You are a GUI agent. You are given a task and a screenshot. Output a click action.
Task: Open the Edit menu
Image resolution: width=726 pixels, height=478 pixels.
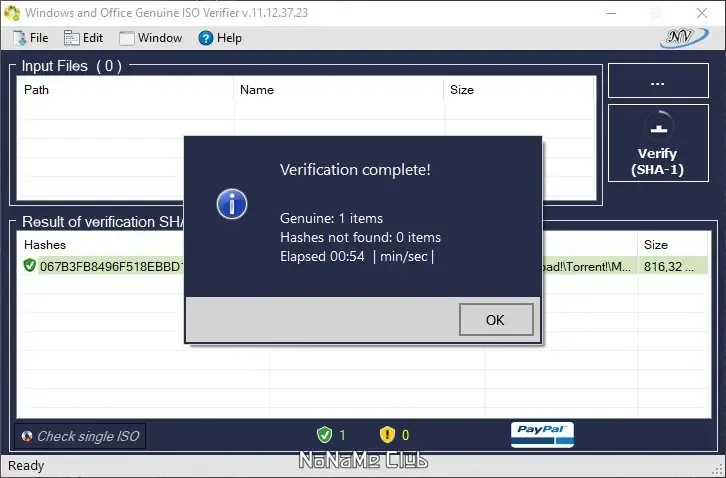tap(83, 38)
